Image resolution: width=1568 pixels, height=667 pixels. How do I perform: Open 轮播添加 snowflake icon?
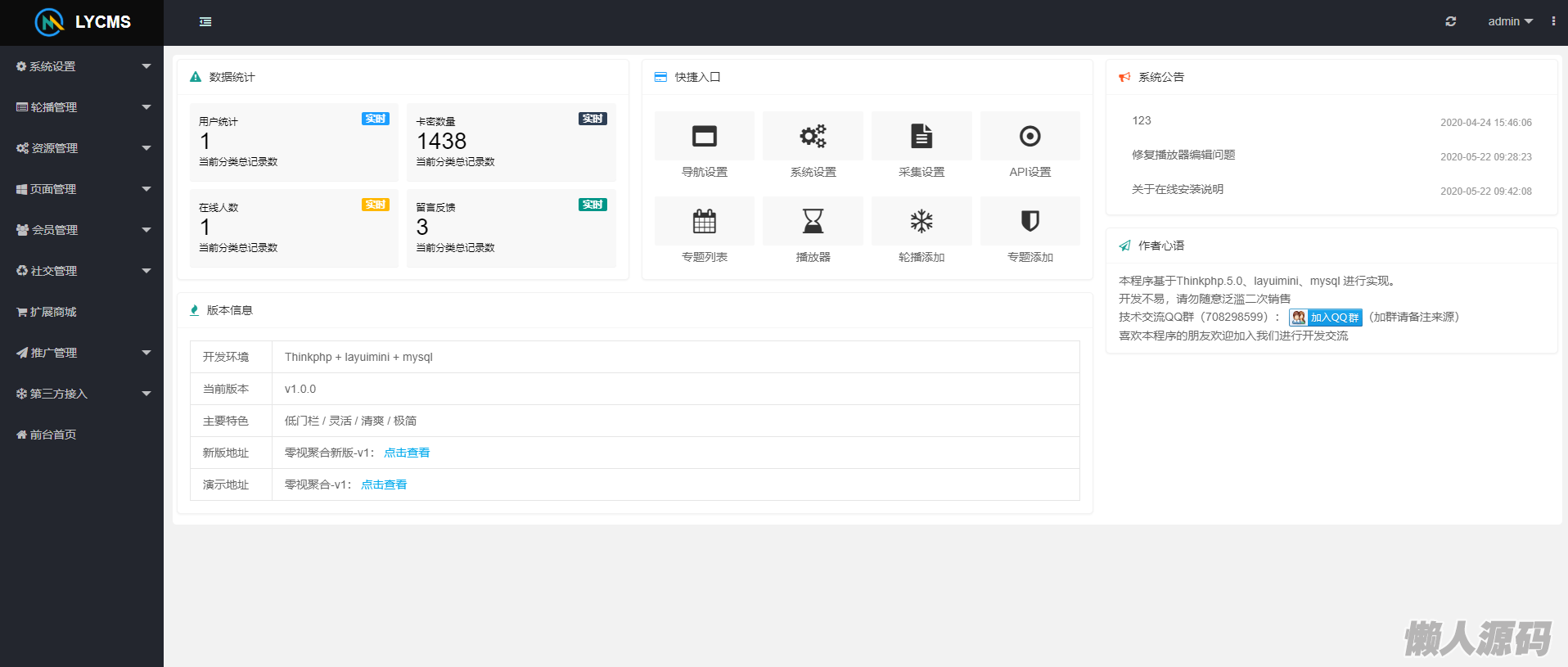pyautogui.click(x=921, y=221)
